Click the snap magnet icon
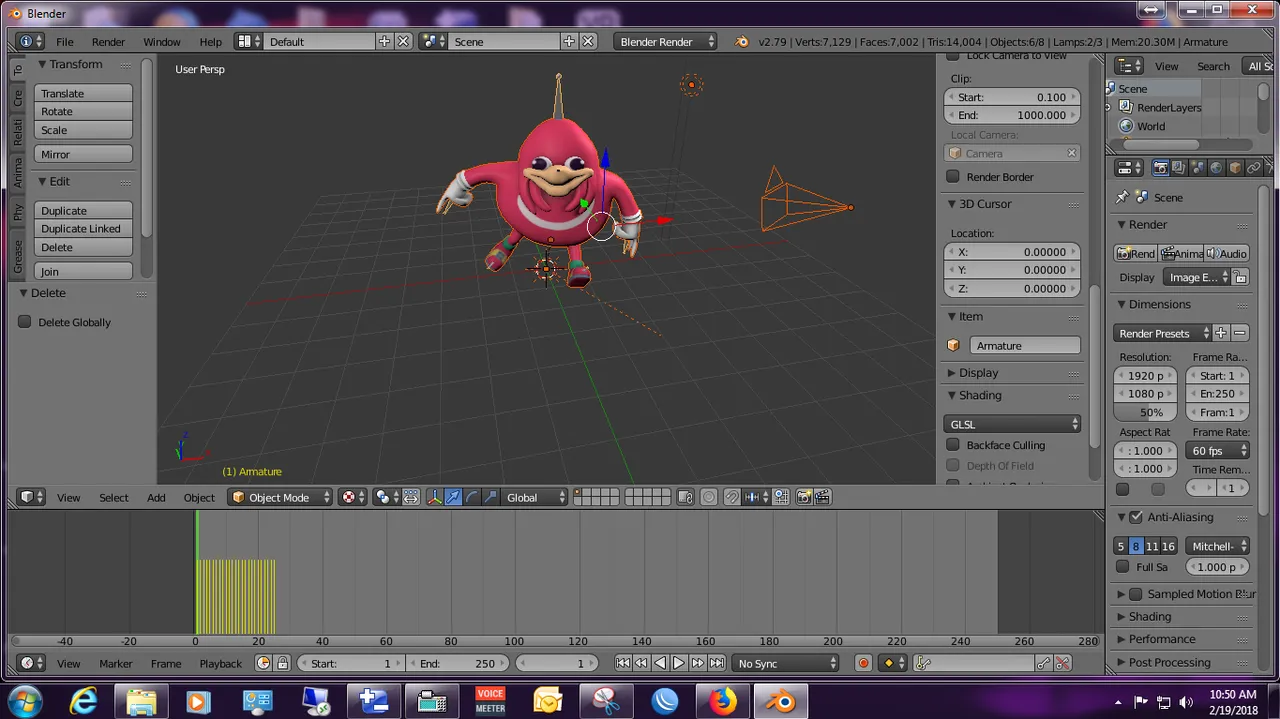This screenshot has width=1280, height=719. click(732, 497)
